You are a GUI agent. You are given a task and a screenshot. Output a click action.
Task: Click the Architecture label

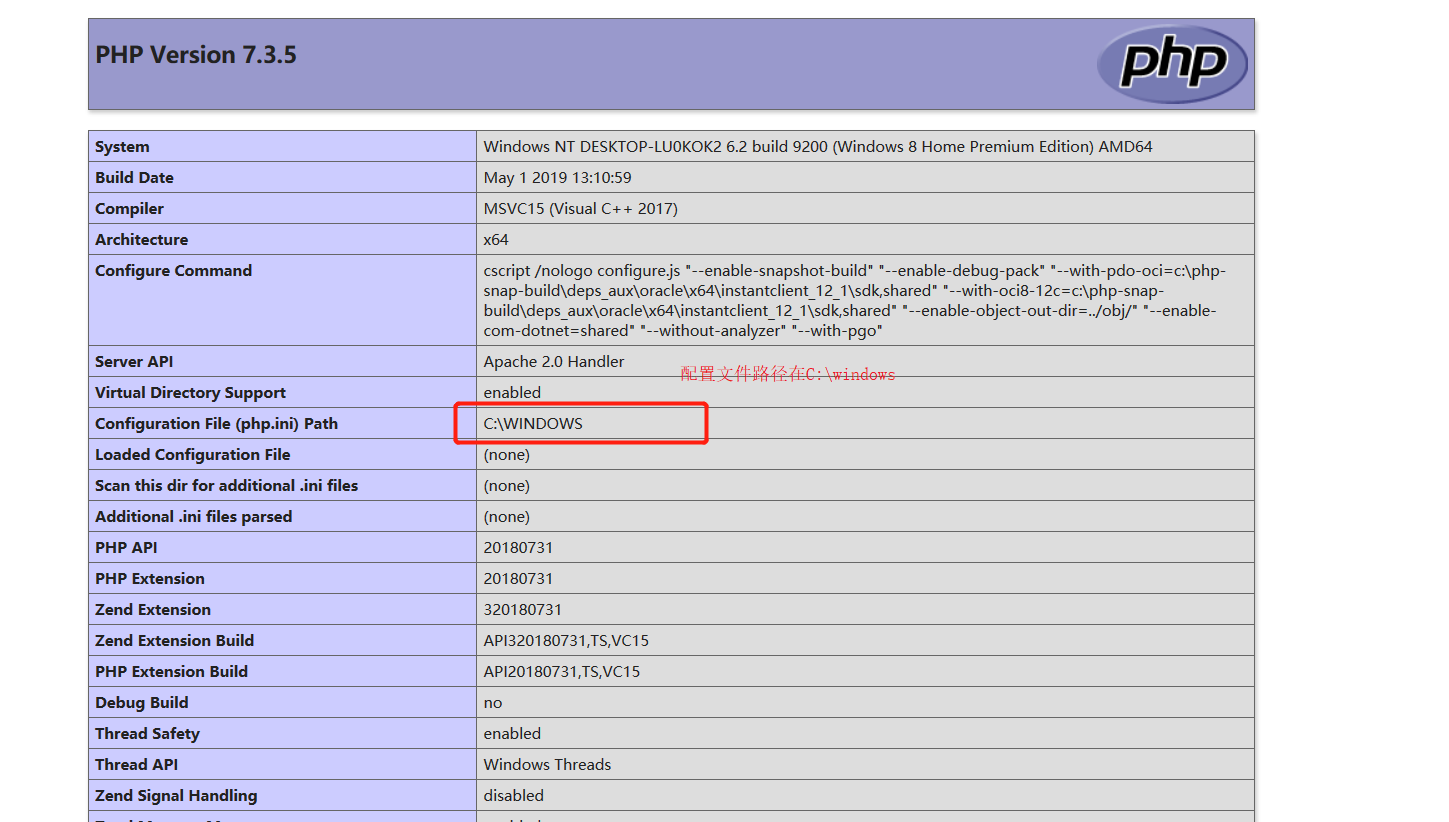coord(141,240)
